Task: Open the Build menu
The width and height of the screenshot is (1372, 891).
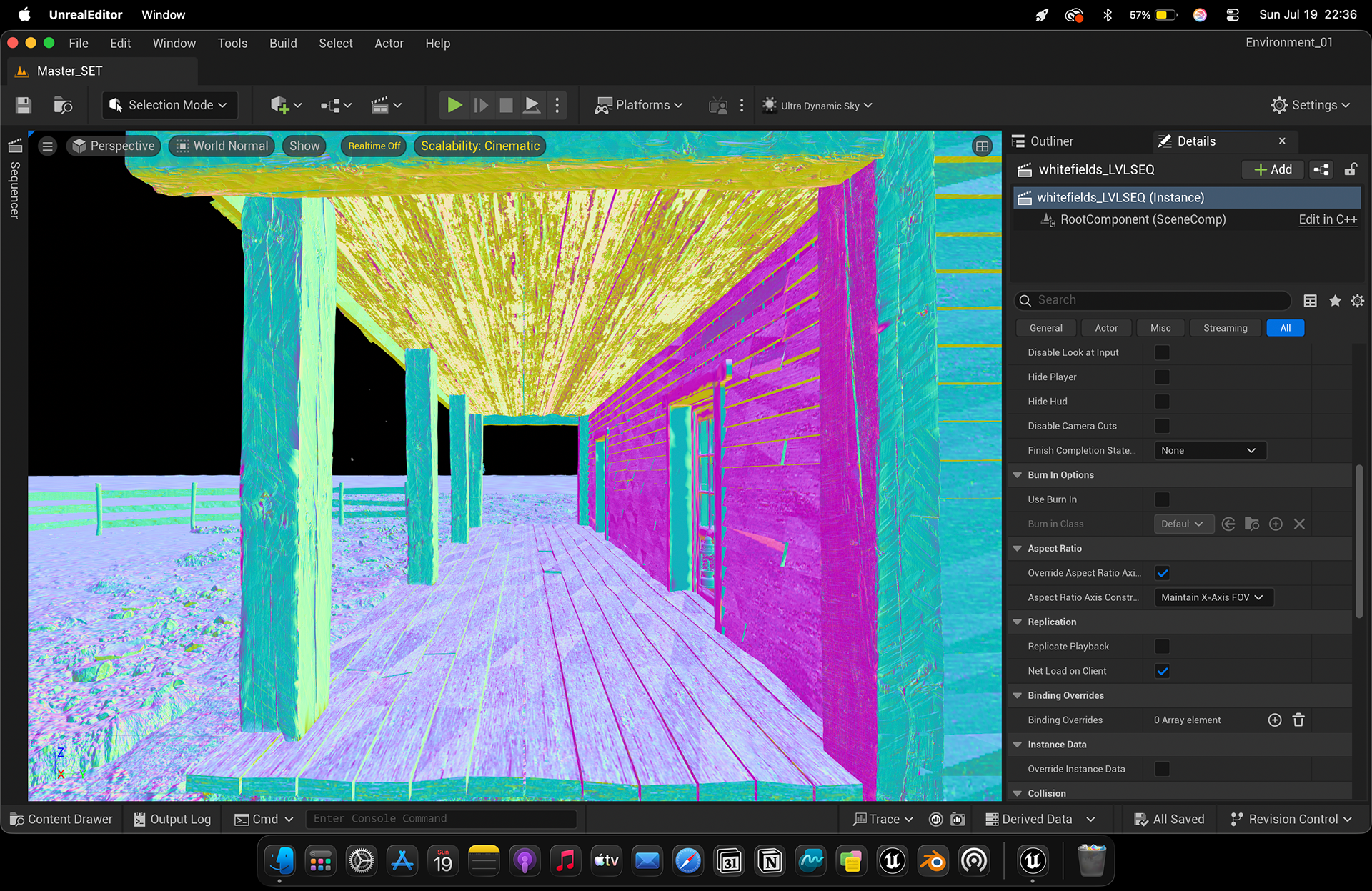Action: click(x=283, y=44)
